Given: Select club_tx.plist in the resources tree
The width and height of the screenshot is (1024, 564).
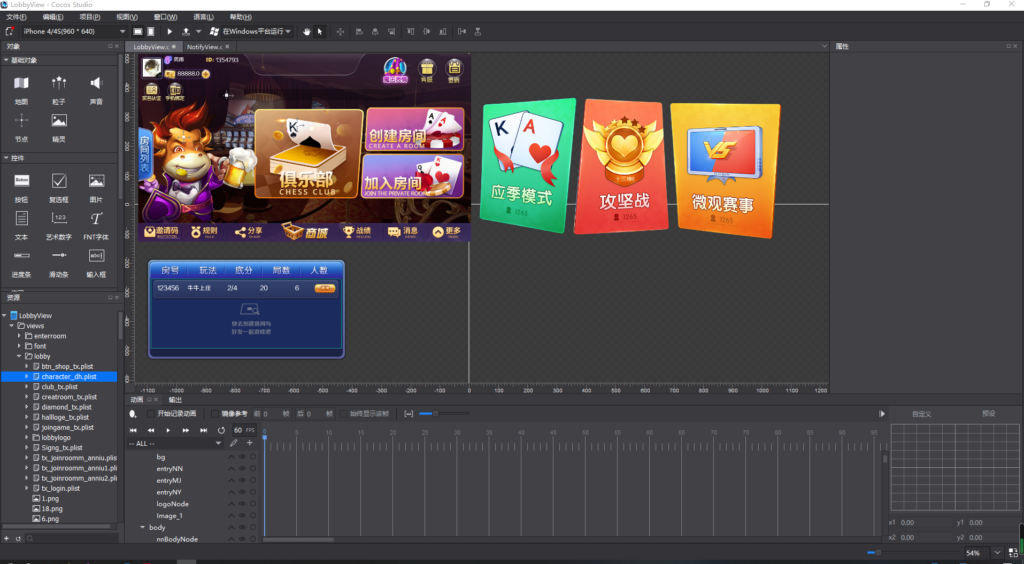Looking at the screenshot, I should pyautogui.click(x=59, y=386).
